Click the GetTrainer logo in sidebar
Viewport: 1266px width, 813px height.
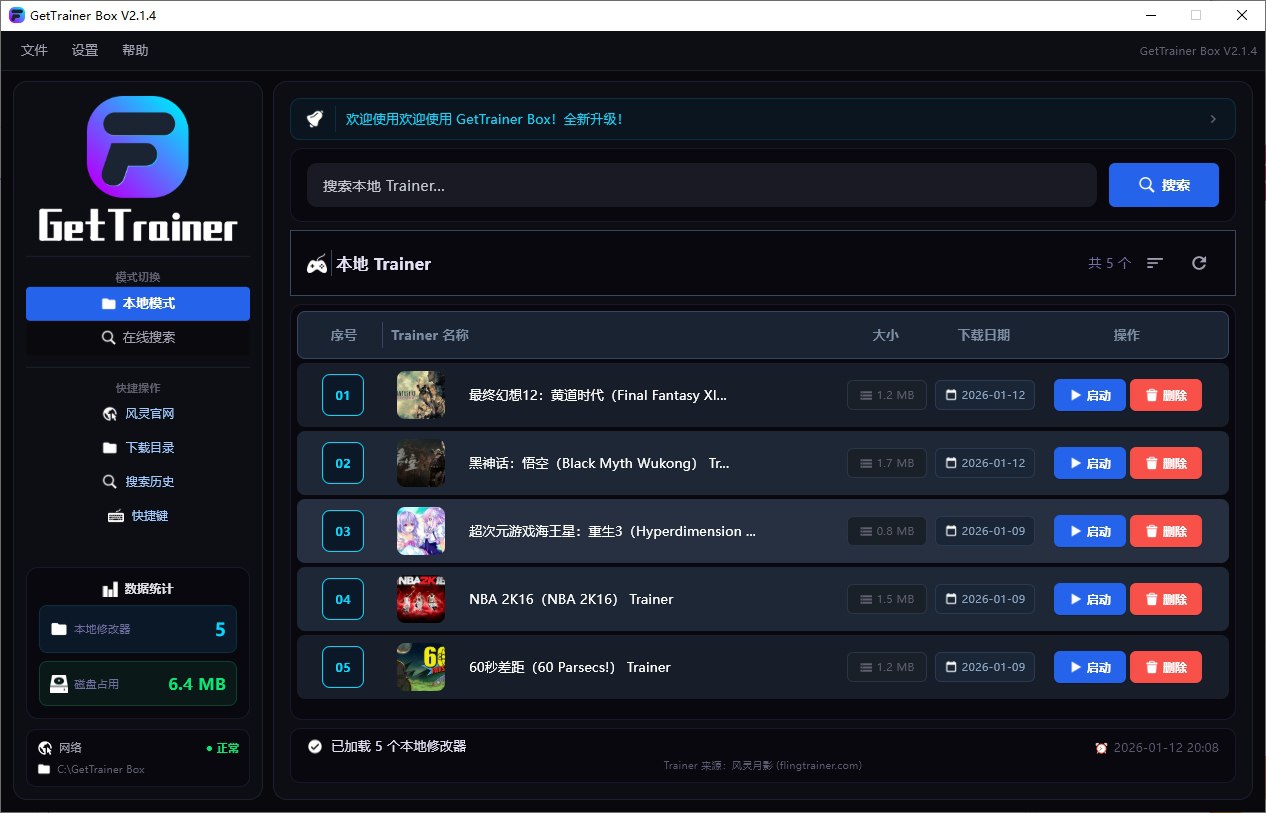[x=138, y=170]
